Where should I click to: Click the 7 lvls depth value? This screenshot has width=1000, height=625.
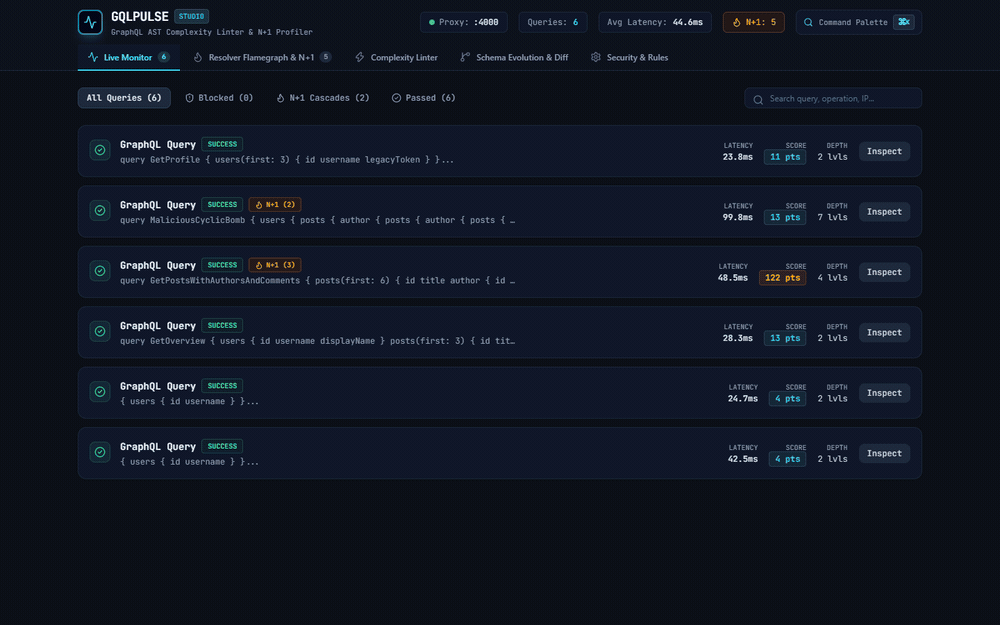[832, 217]
